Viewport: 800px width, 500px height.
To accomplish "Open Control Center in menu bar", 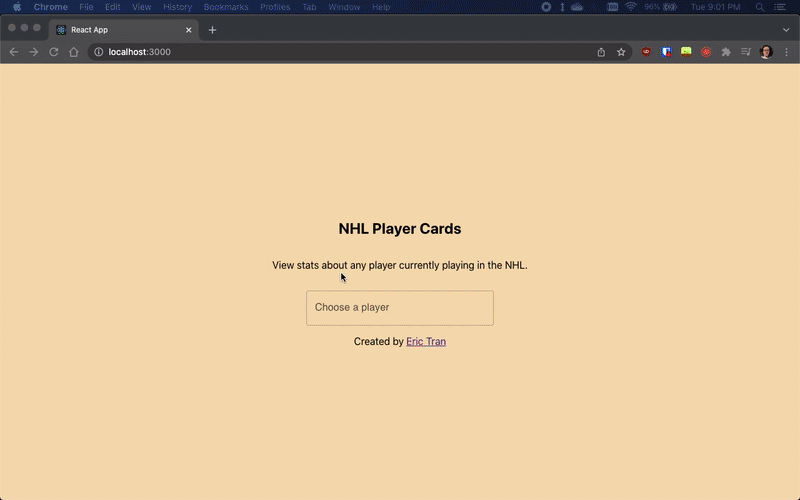I will click(780, 7).
